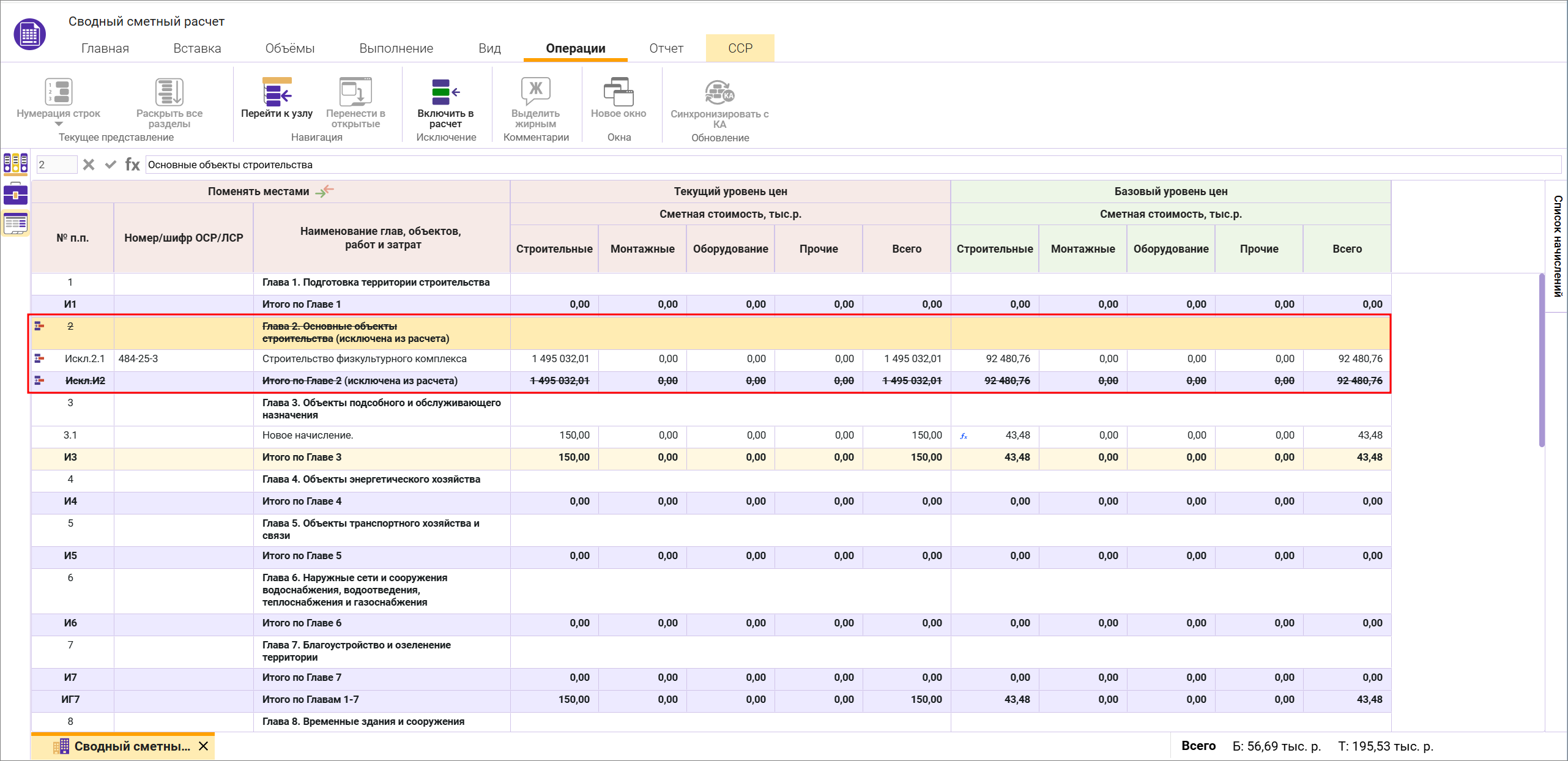
Task: Open the binders sidebar icon
Action: point(15,163)
